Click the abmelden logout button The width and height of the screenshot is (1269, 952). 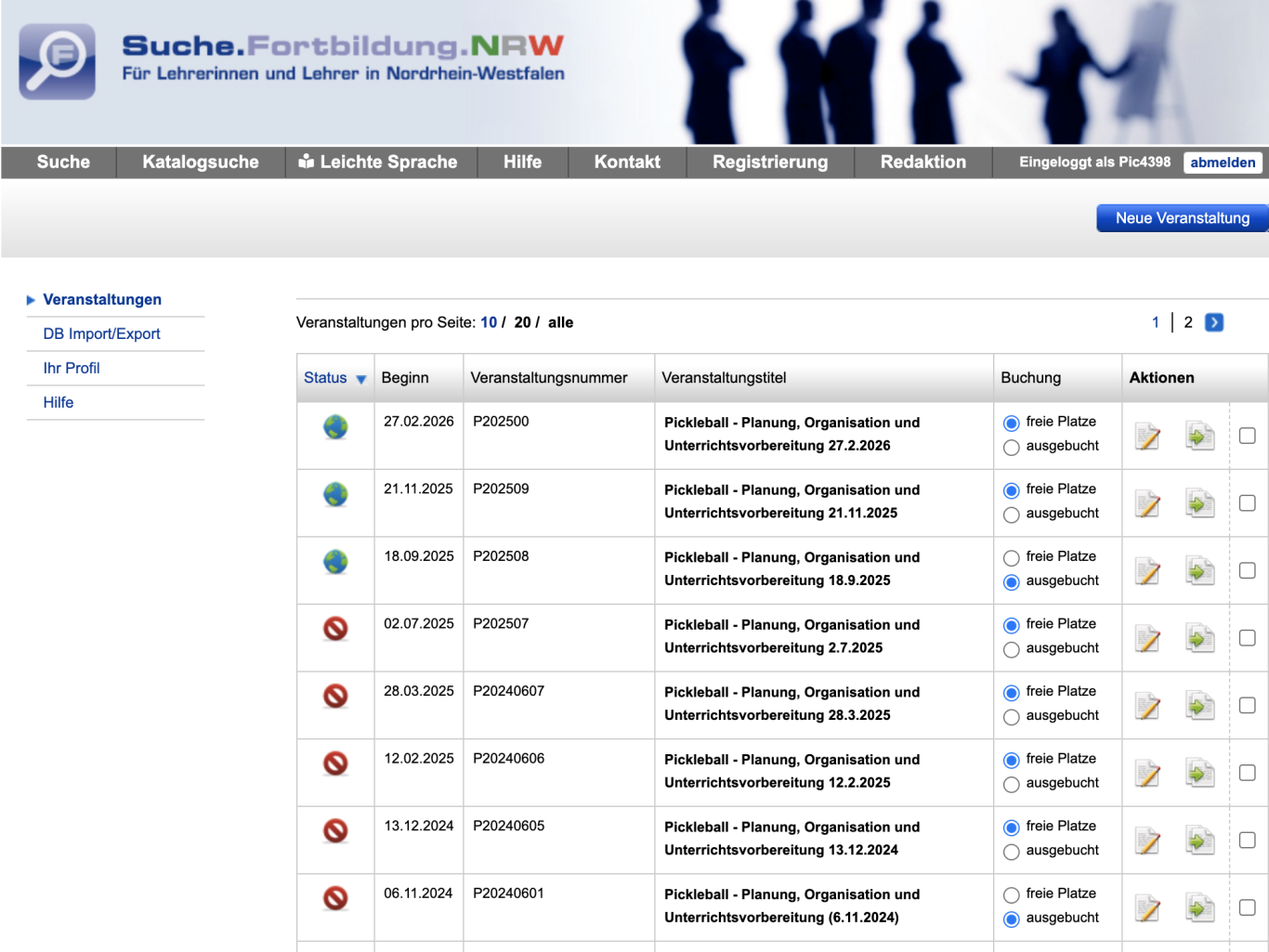(1222, 163)
